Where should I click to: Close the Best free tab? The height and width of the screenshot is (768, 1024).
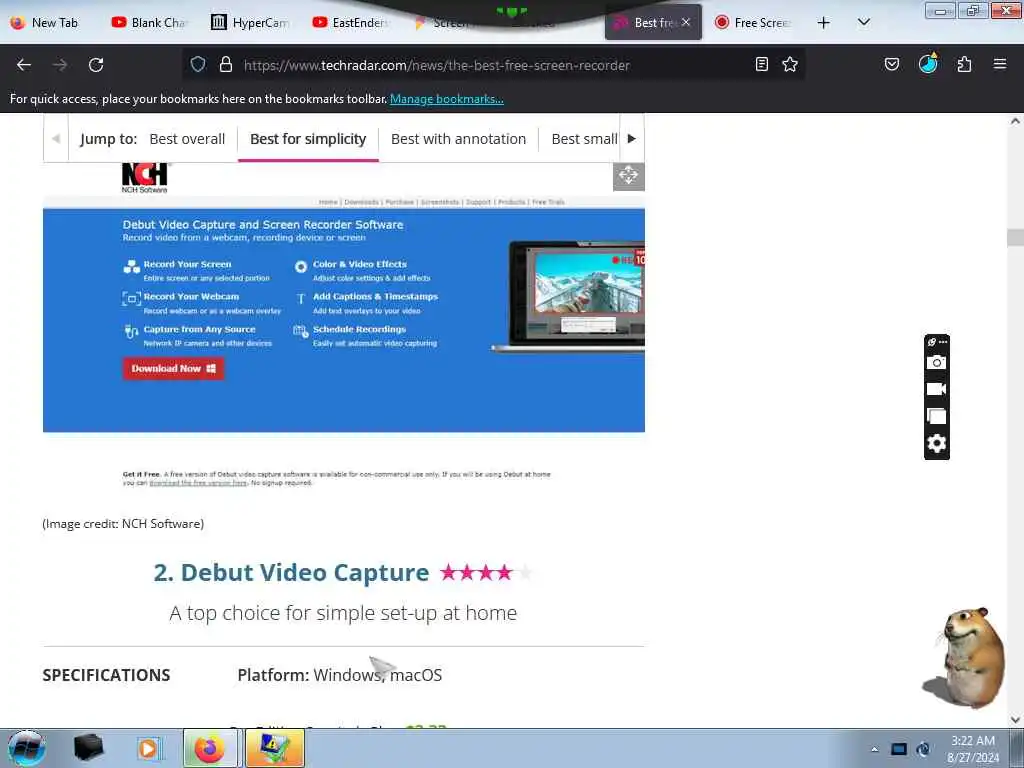(686, 22)
